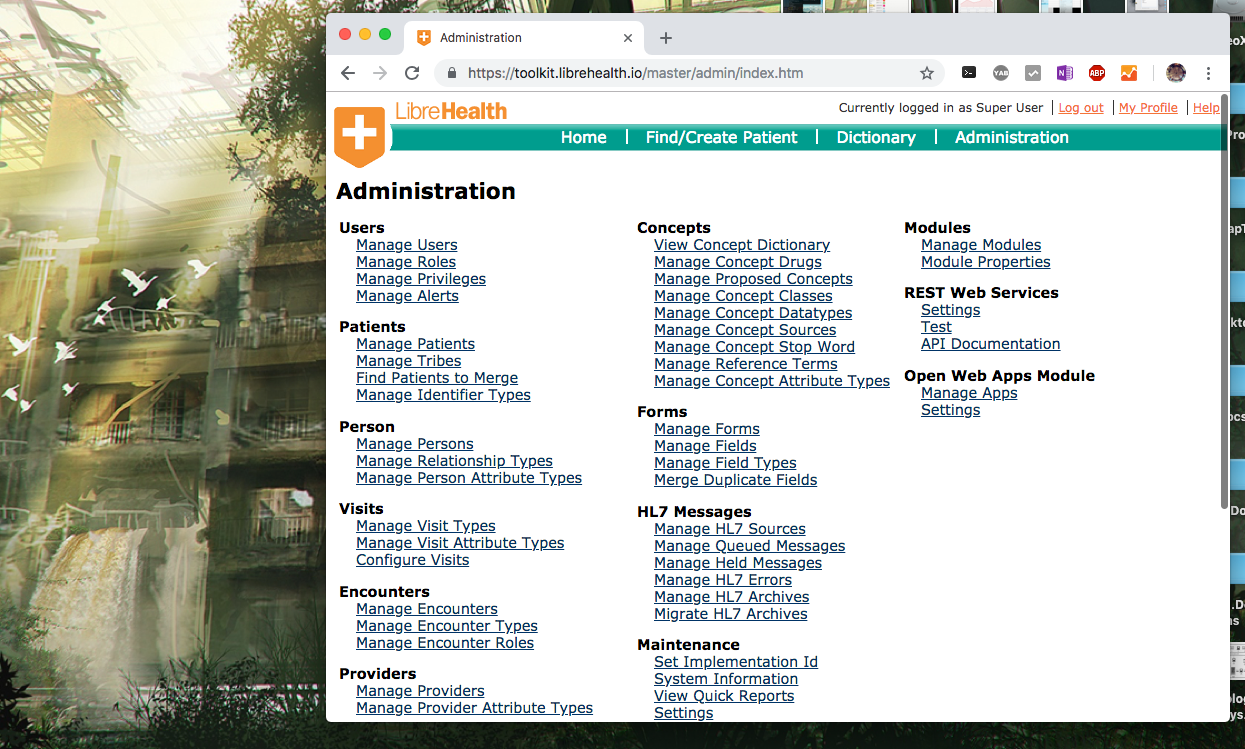
Task: Click the Log out link
Action: pyautogui.click(x=1080, y=108)
